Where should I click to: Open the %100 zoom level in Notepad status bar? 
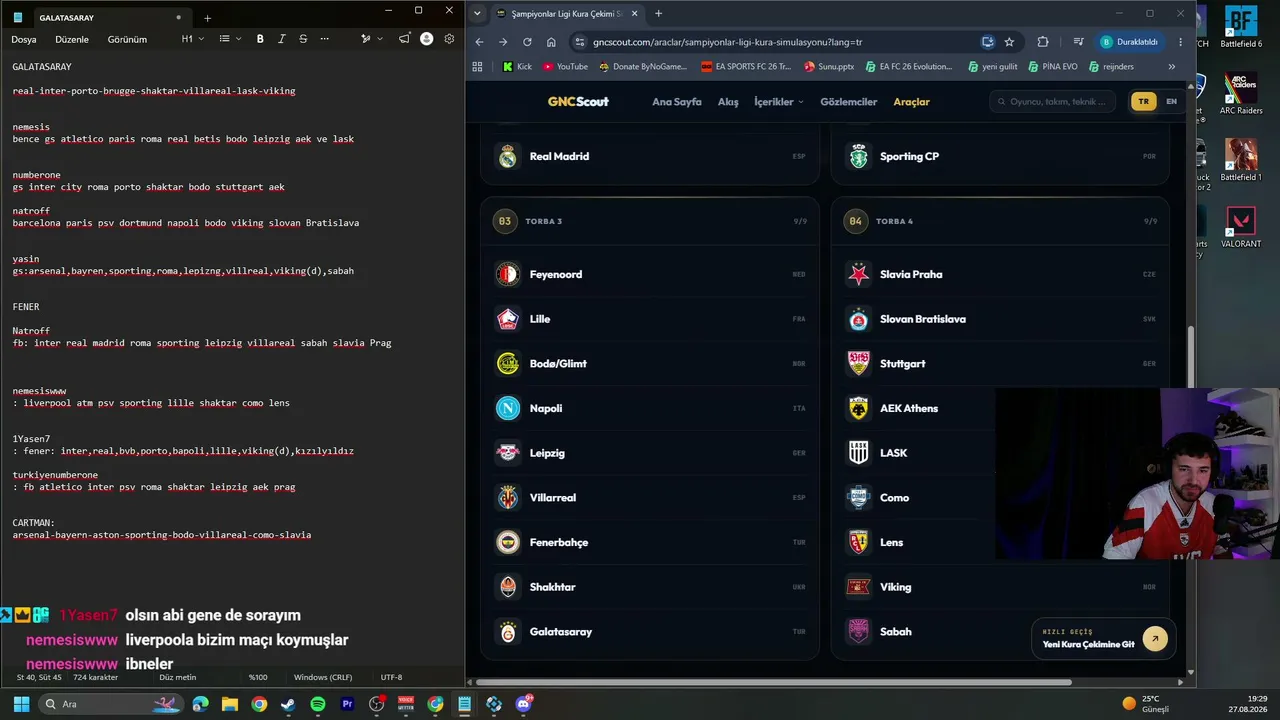(x=258, y=677)
